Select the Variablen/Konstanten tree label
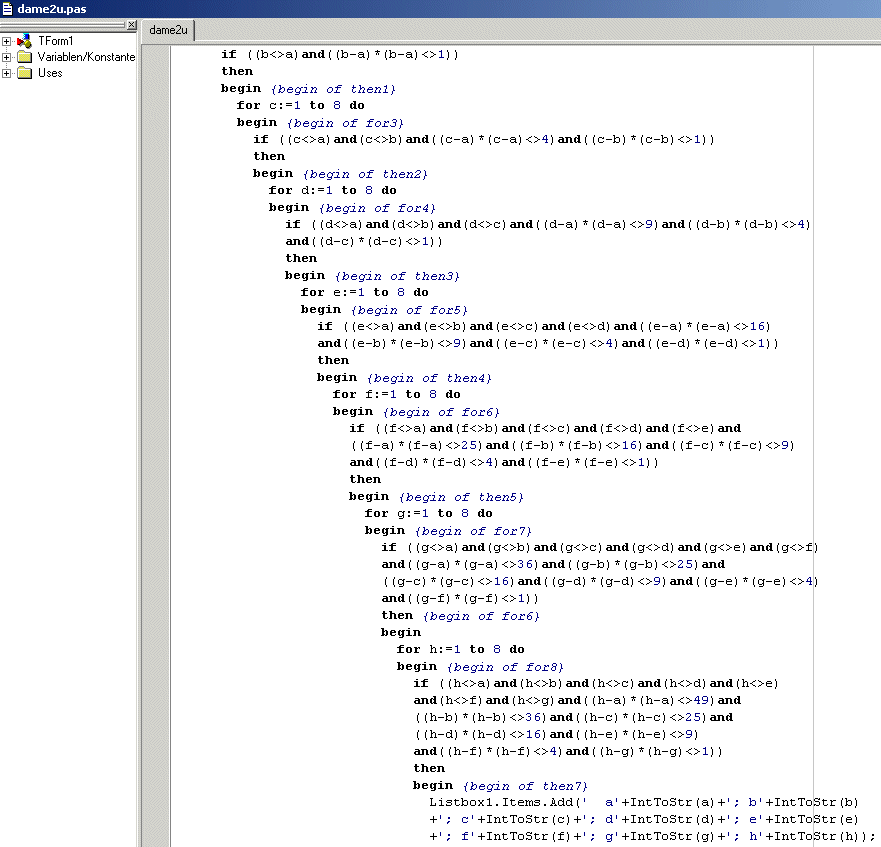Viewport: 881px width, 847px height. [86, 57]
